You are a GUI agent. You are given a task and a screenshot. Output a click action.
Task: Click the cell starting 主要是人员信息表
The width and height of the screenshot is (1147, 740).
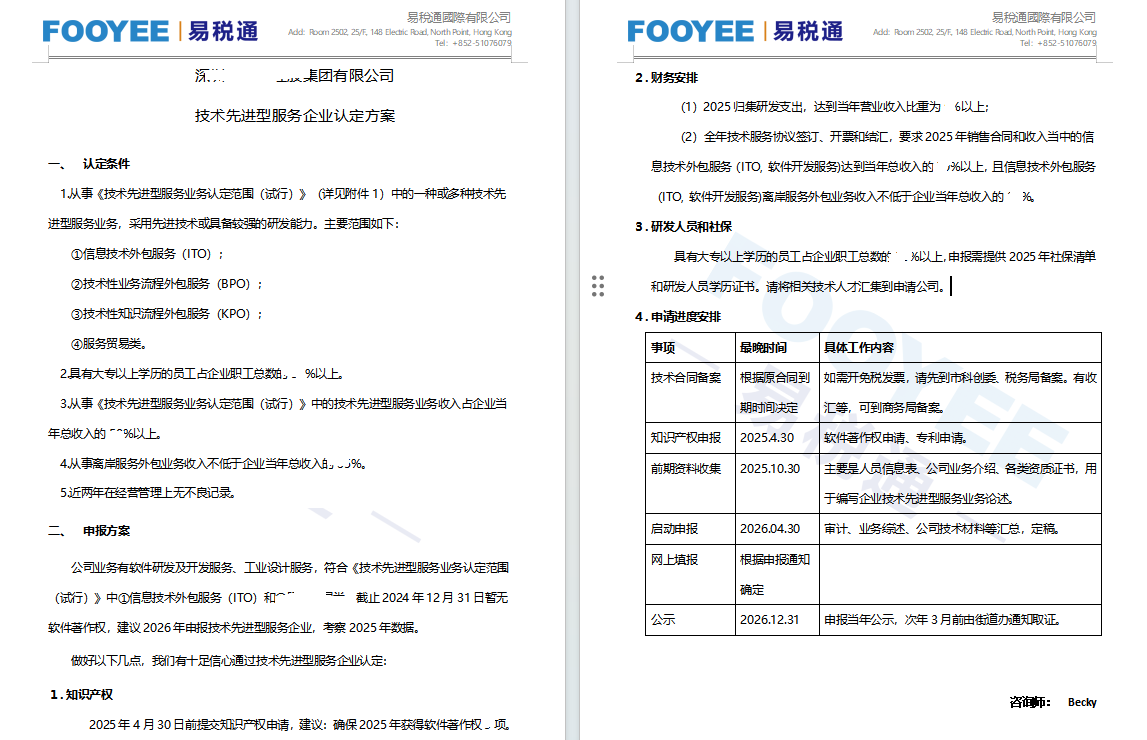960,483
